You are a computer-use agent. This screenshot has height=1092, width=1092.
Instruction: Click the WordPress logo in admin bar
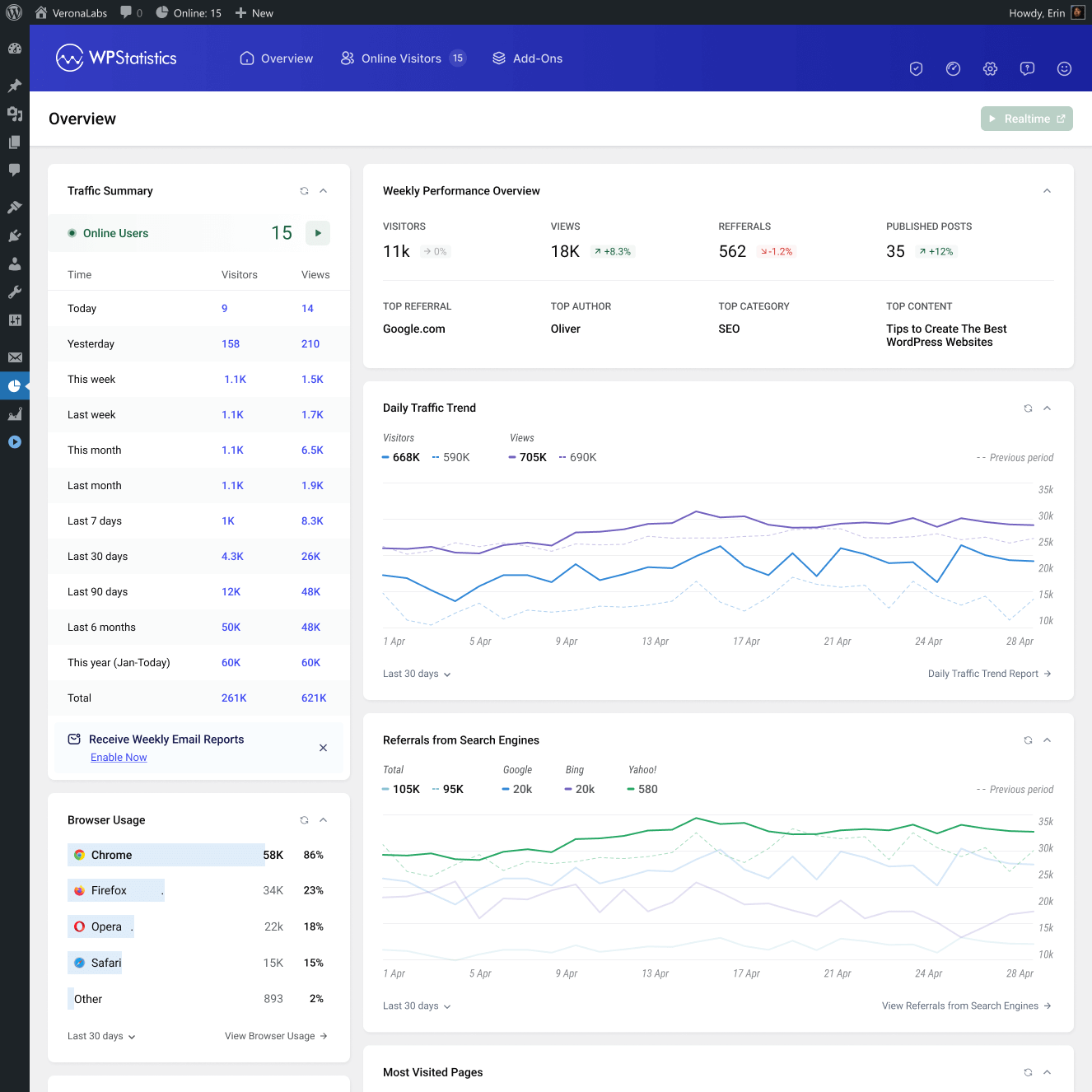tap(14, 12)
